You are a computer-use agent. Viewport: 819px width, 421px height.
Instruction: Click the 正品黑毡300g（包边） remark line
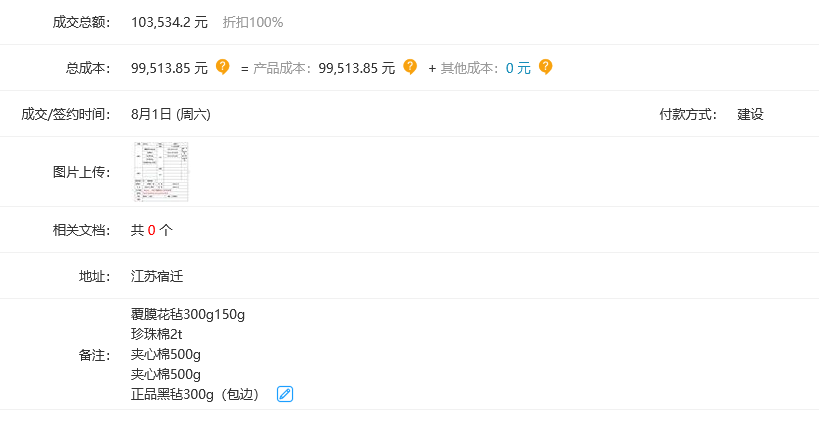coord(196,394)
